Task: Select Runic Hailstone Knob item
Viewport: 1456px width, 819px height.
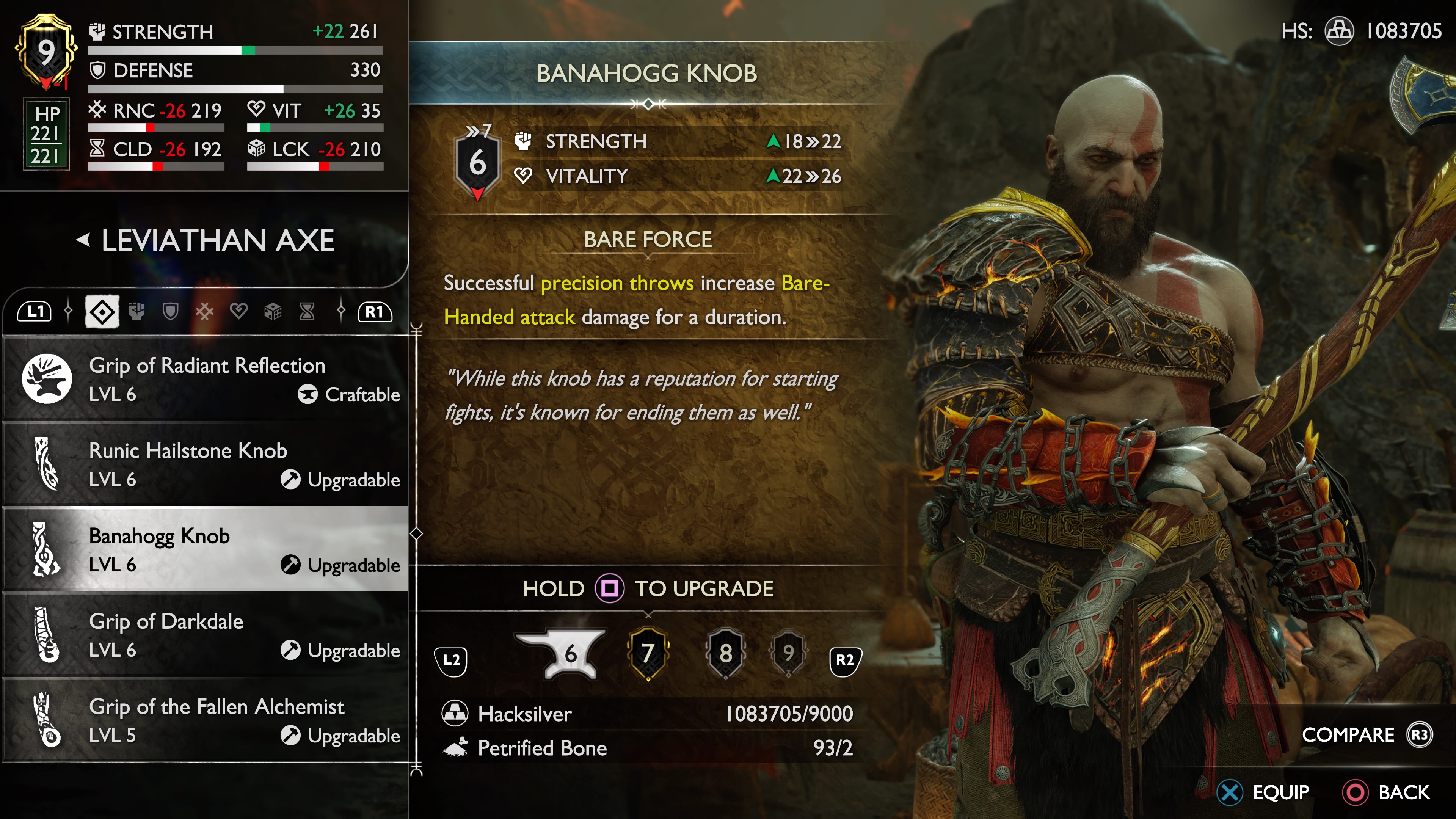Action: (206, 464)
